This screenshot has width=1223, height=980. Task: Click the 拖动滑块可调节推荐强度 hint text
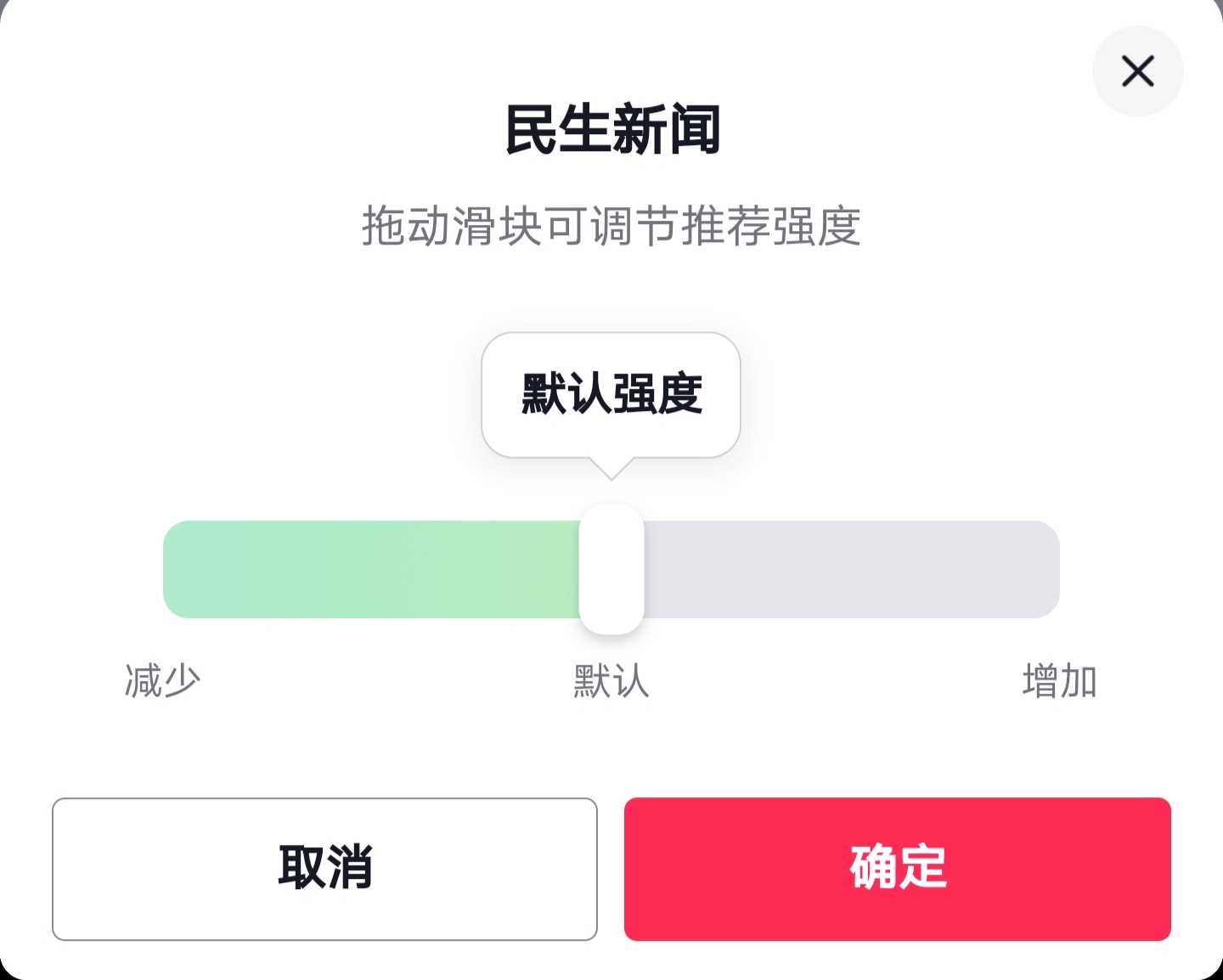pos(611,226)
